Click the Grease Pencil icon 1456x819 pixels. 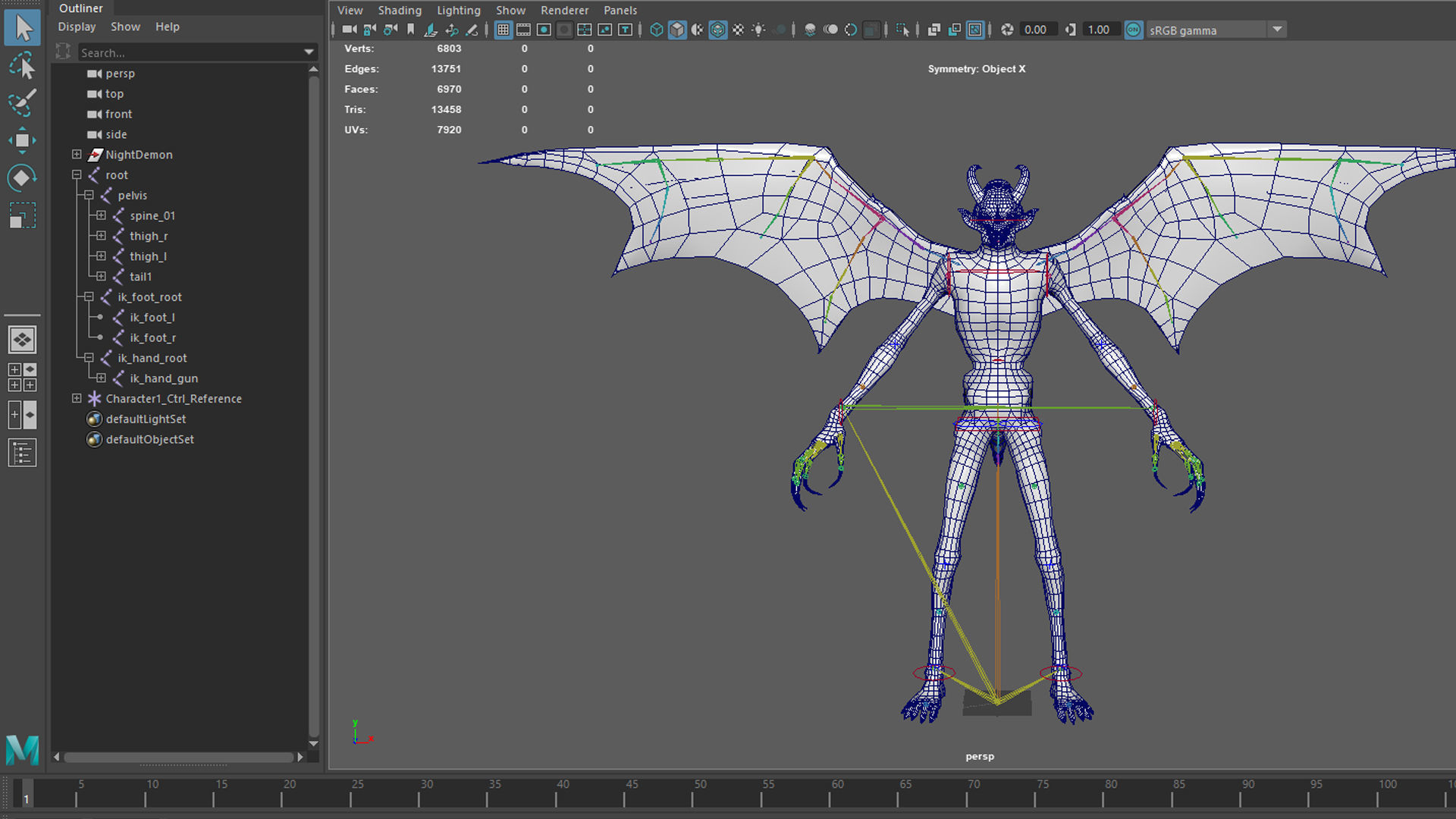[x=472, y=30]
